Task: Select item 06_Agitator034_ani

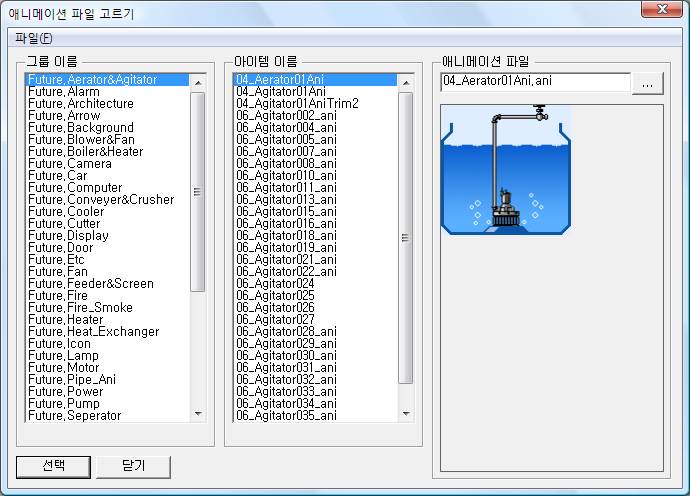Action: pos(316,404)
